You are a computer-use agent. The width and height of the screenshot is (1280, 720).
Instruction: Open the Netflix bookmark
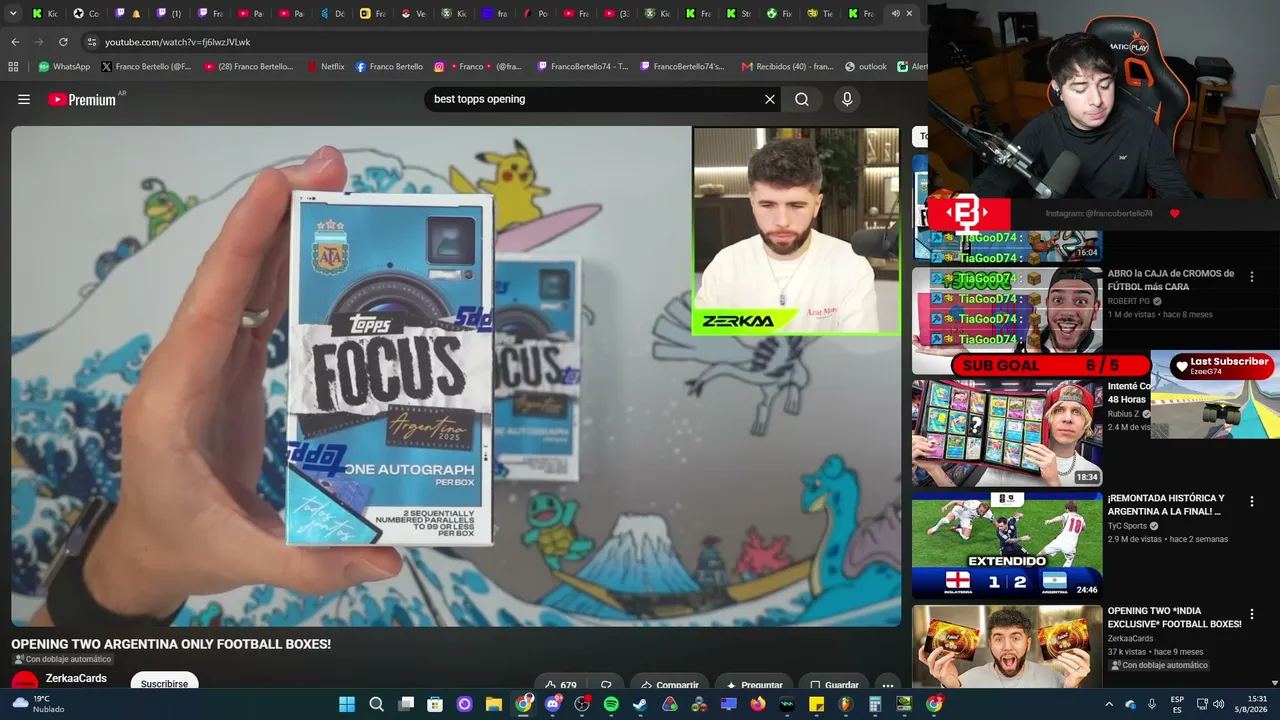pos(325,67)
